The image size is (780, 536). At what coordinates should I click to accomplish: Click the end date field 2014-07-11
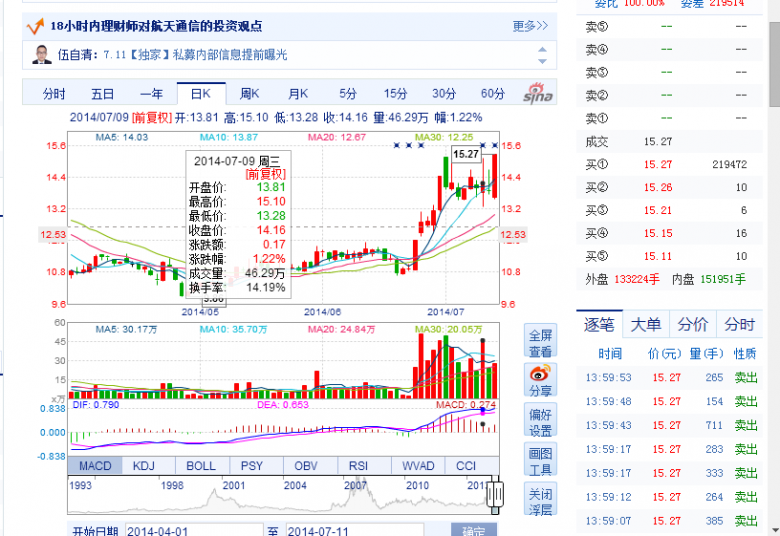(355, 531)
